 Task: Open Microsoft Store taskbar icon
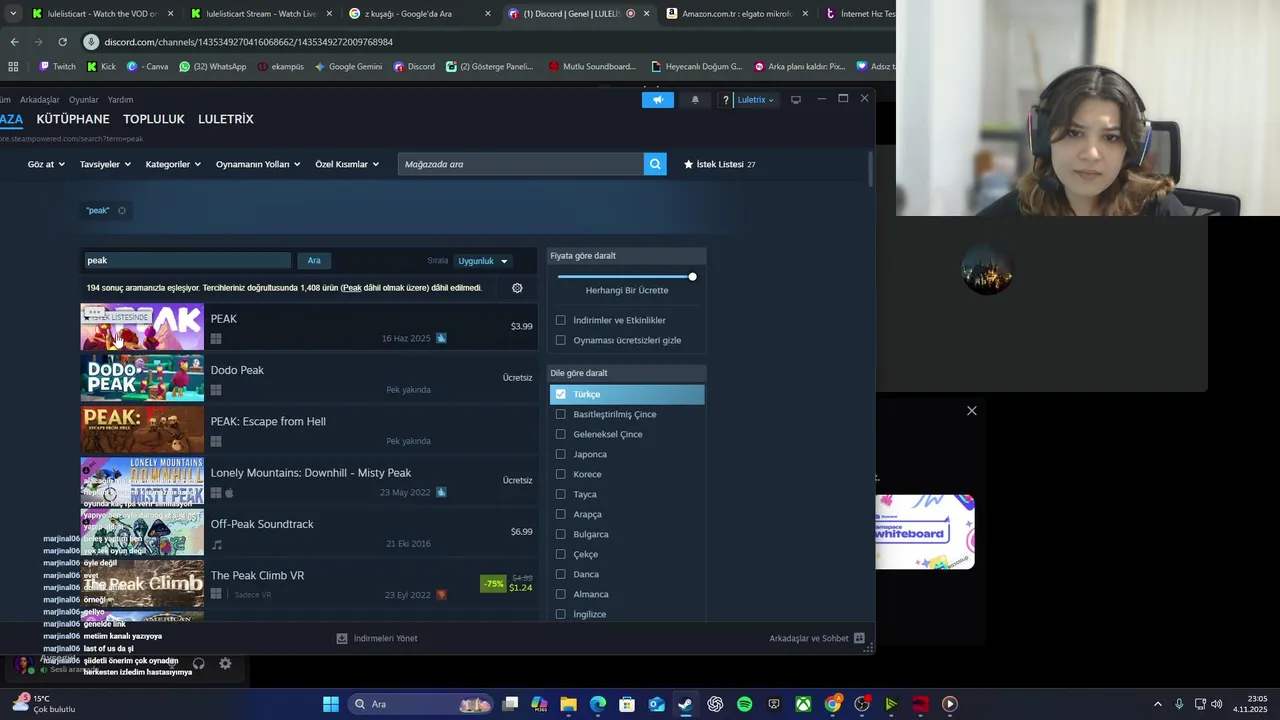627,704
